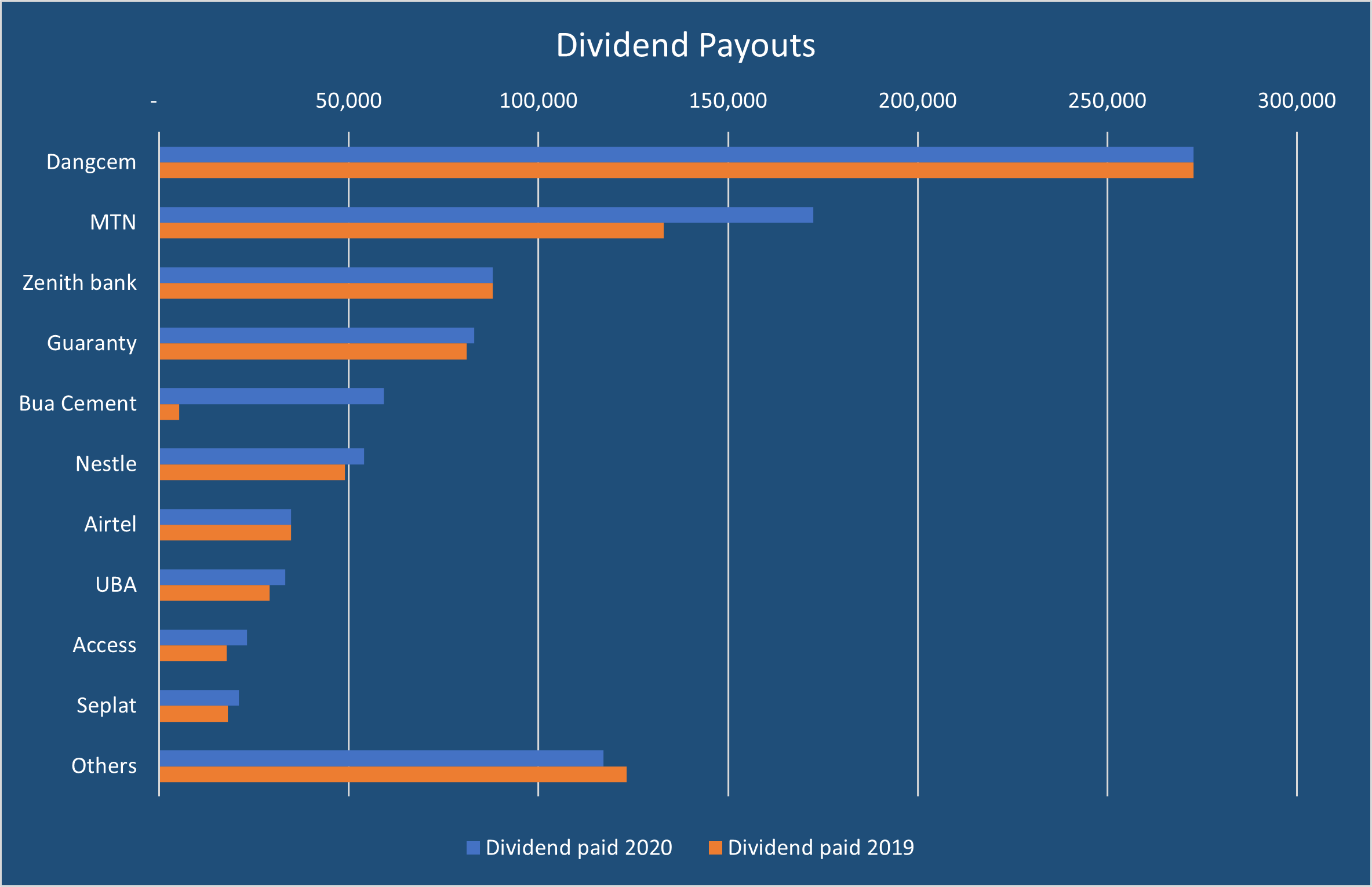Select the Dividend paid 2019 legend label

pyautogui.click(x=821, y=848)
